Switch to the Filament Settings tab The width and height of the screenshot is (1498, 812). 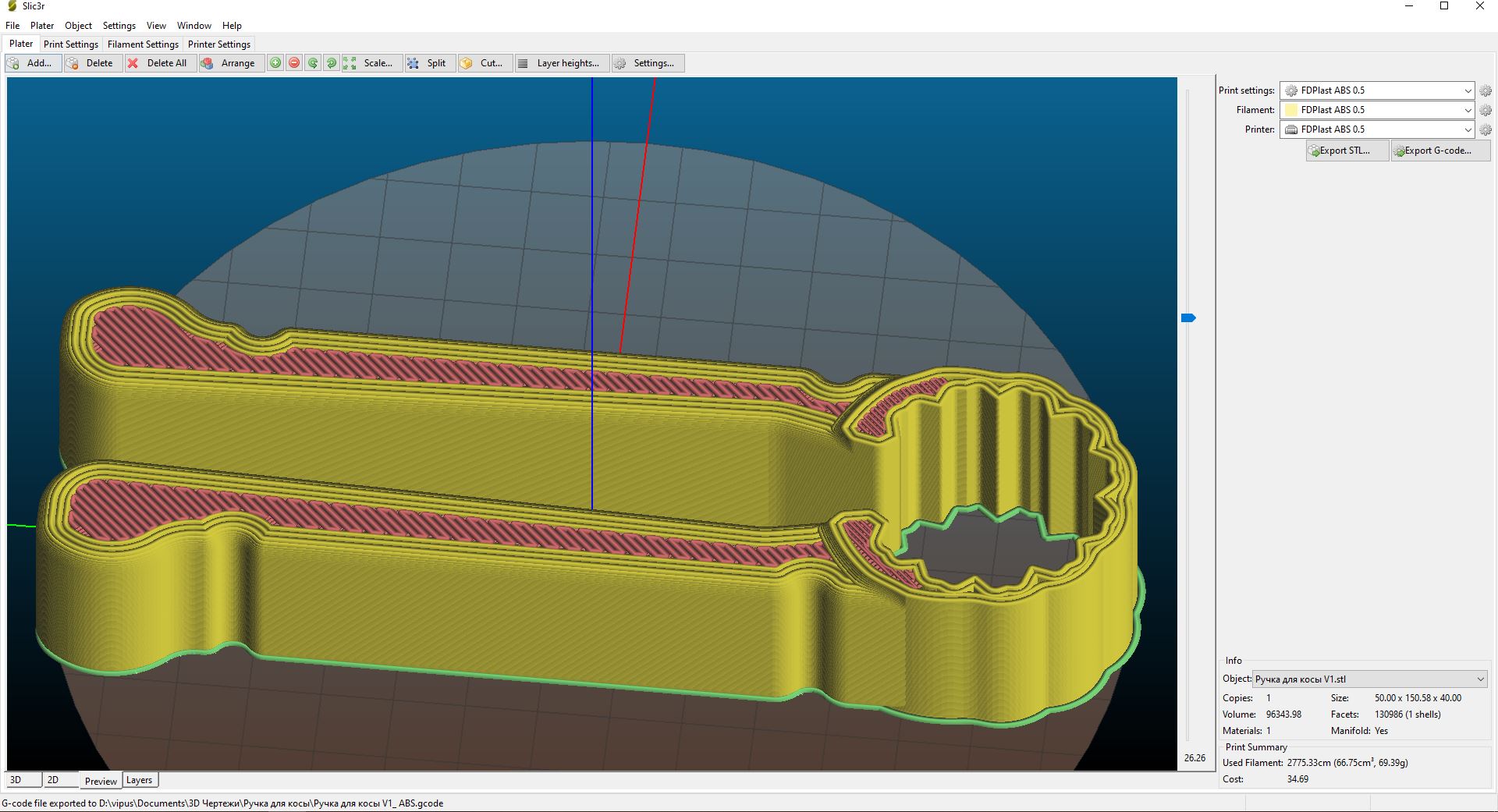[x=143, y=44]
